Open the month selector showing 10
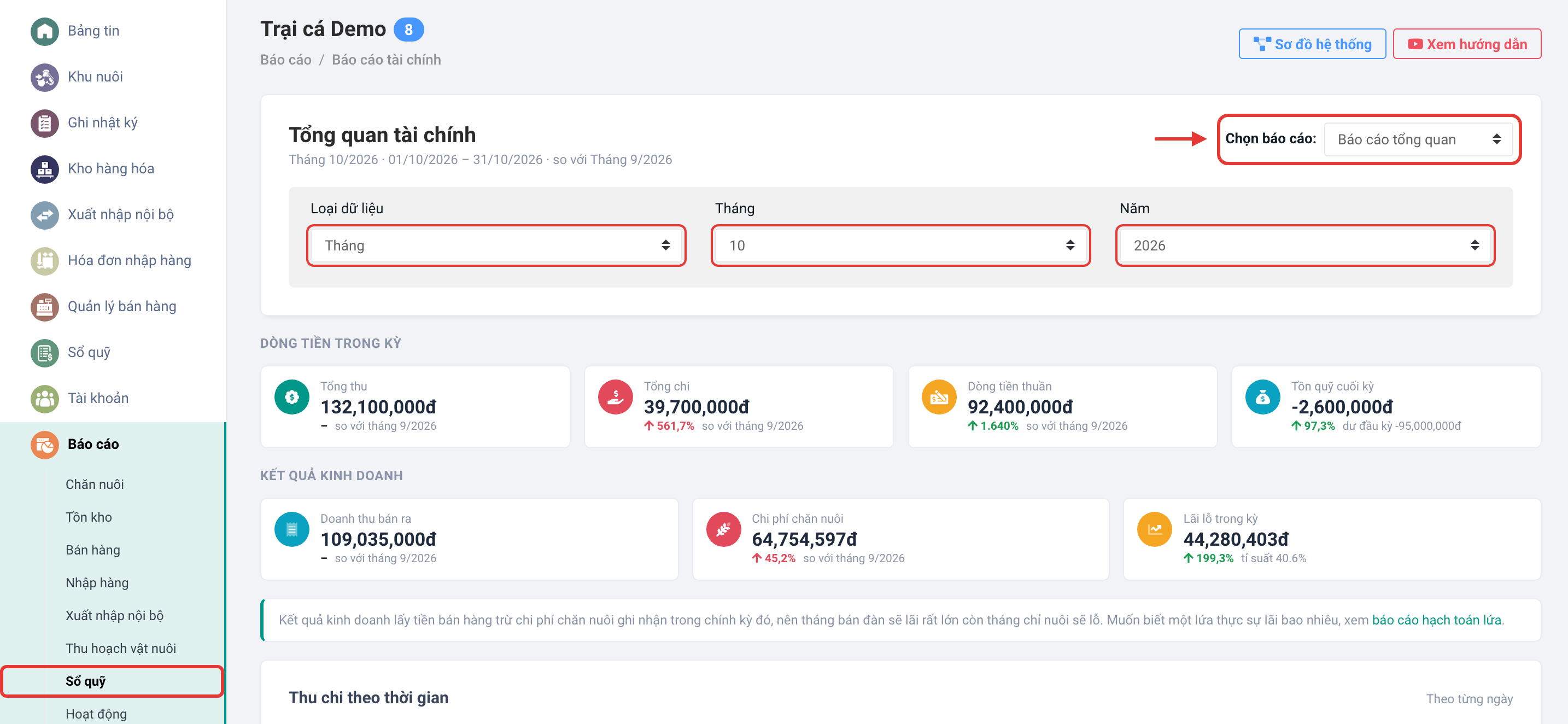1568x724 pixels. click(900, 246)
